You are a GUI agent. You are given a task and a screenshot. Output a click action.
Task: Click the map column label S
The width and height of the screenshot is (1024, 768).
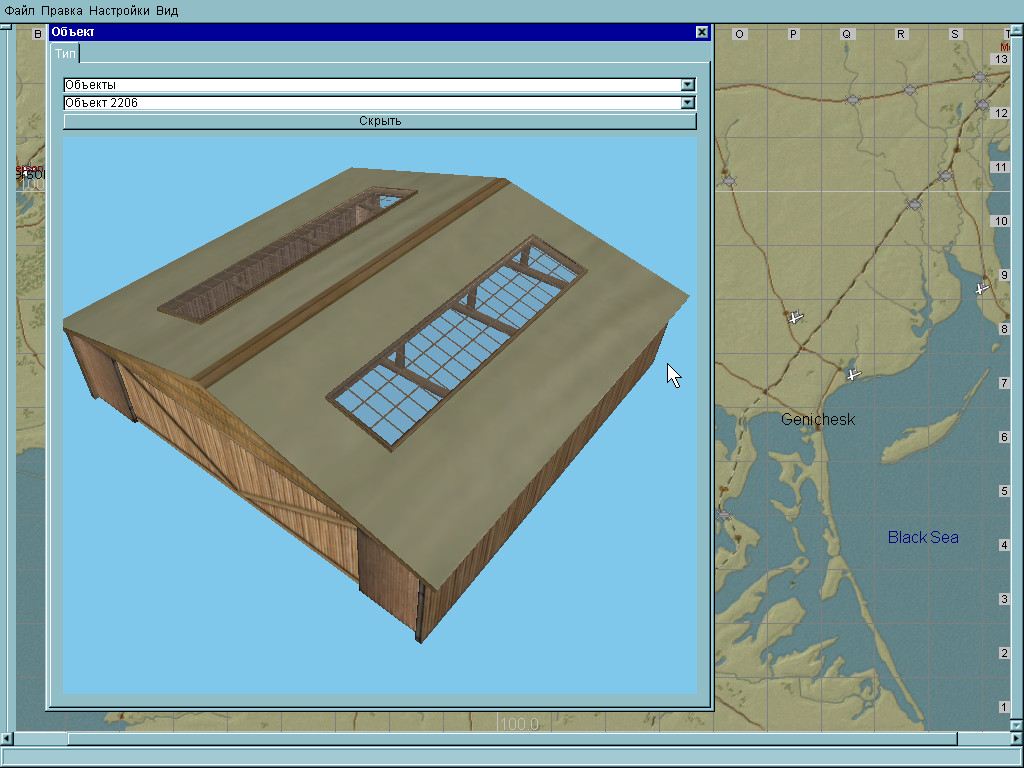[955, 34]
